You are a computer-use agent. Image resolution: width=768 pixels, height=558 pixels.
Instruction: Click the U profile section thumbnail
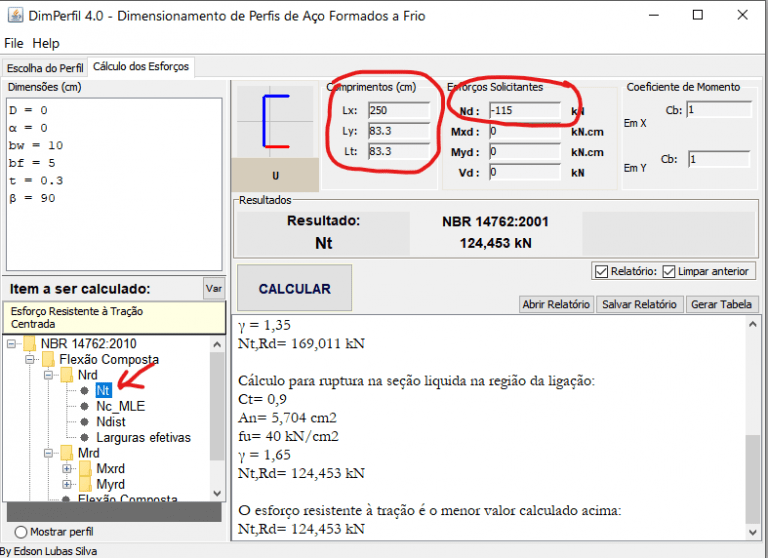coord(275,122)
